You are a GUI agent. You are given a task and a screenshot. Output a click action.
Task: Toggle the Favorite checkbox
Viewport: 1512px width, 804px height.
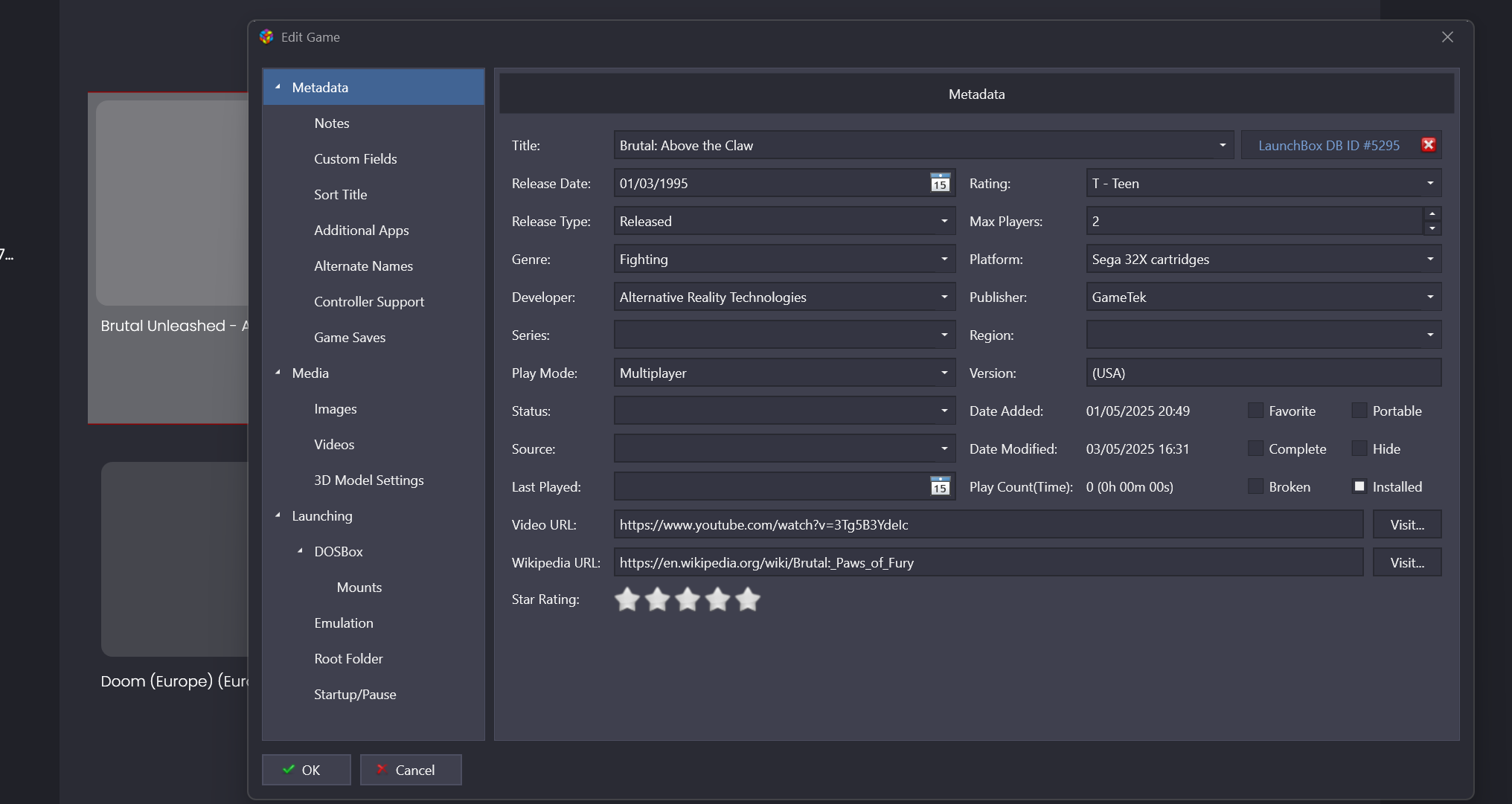(1256, 411)
